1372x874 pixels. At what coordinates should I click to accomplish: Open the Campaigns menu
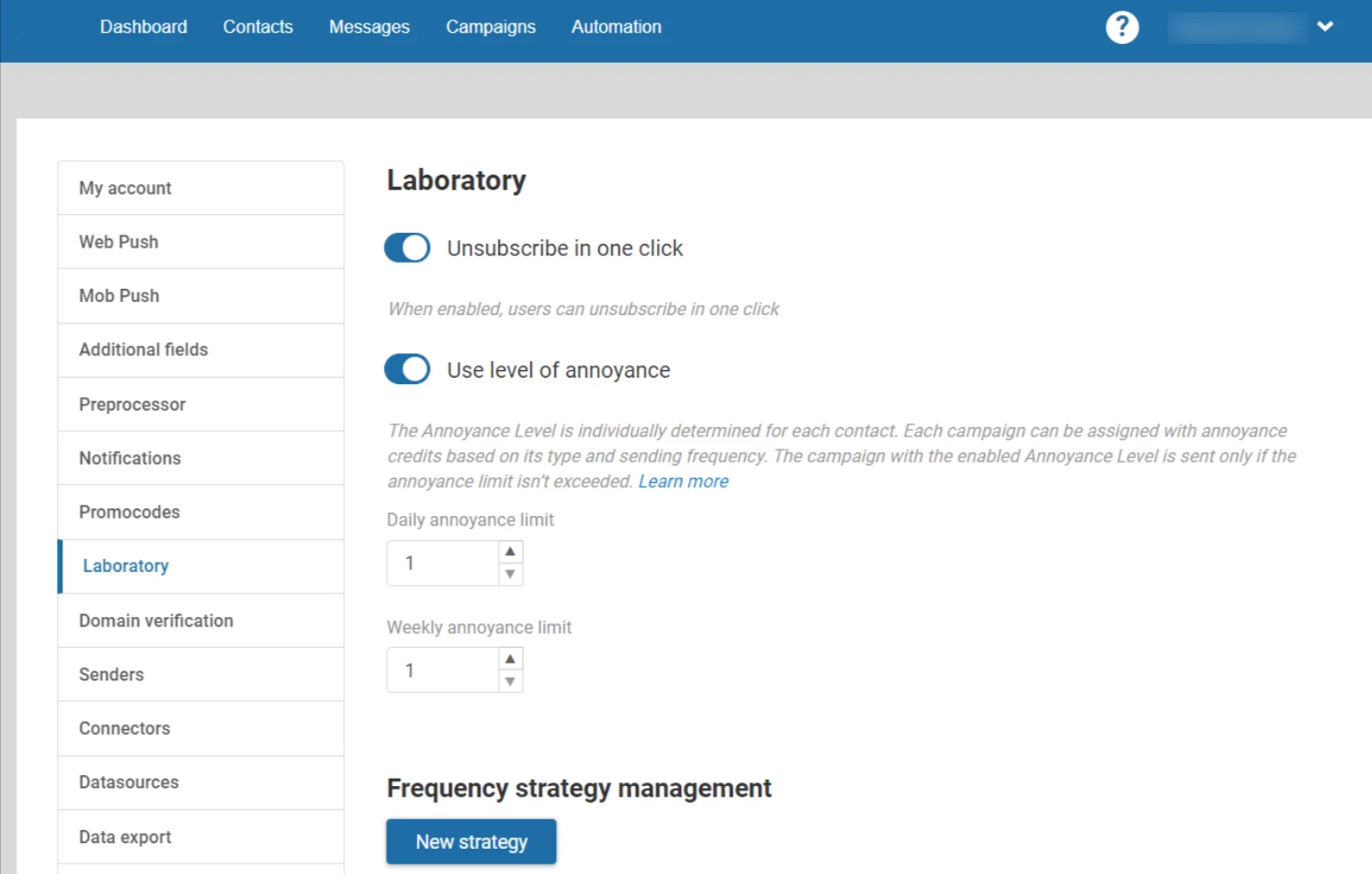(491, 27)
